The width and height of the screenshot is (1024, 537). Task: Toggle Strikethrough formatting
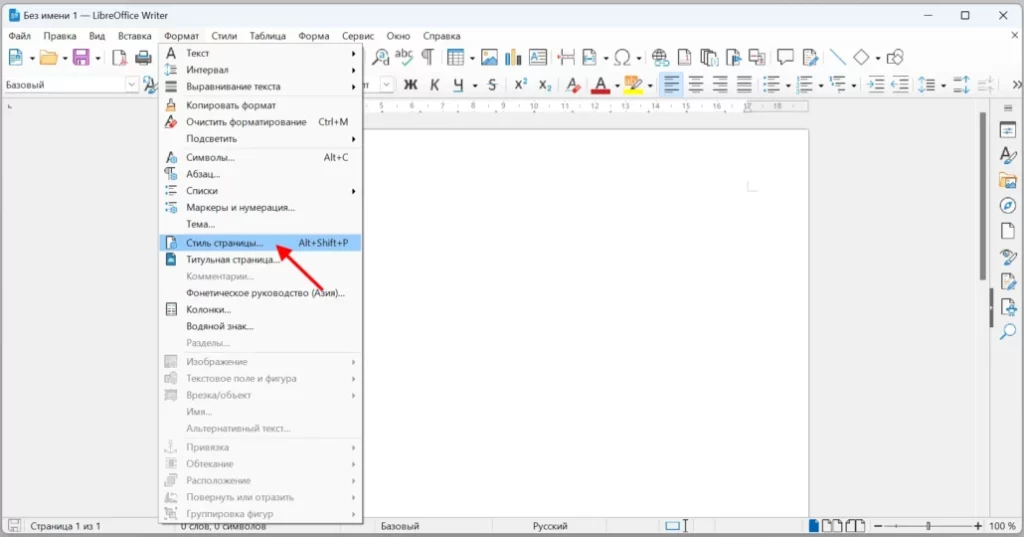click(x=492, y=84)
